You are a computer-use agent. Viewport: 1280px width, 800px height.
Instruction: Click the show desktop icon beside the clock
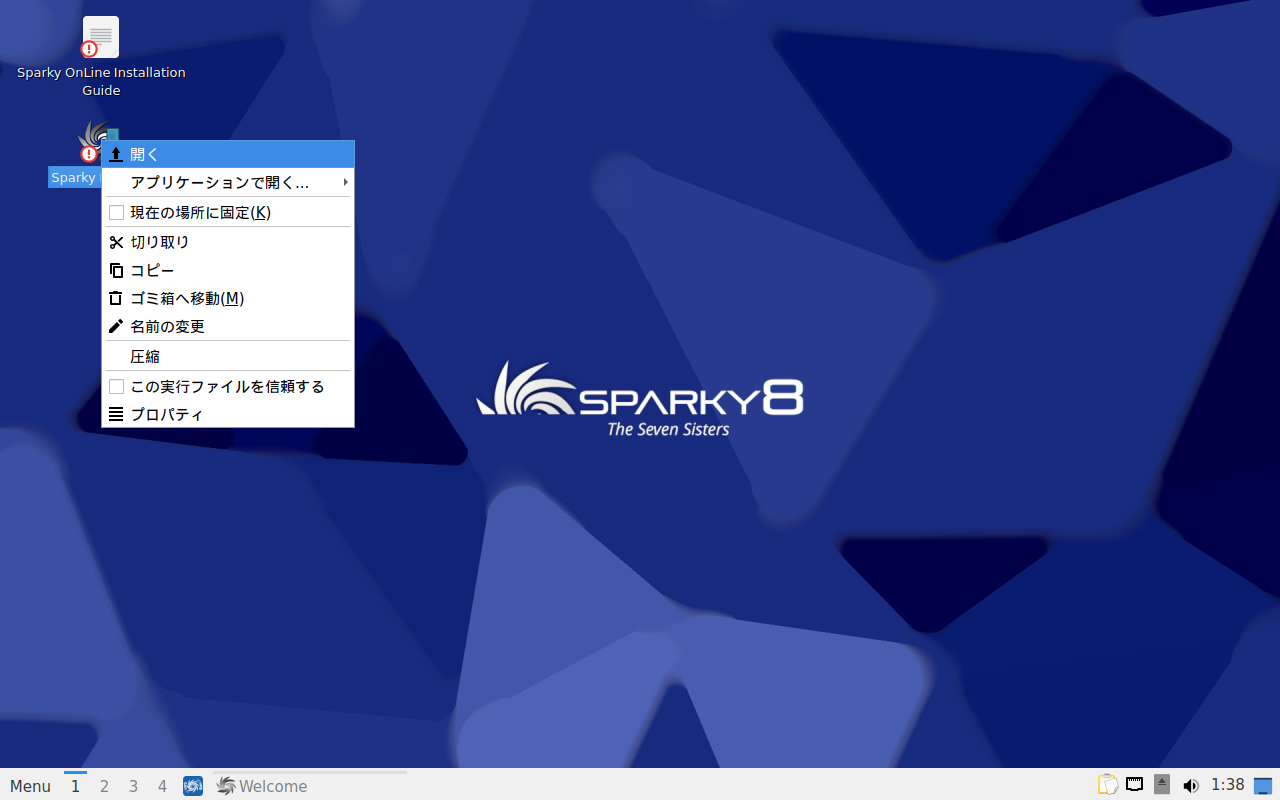click(1263, 786)
